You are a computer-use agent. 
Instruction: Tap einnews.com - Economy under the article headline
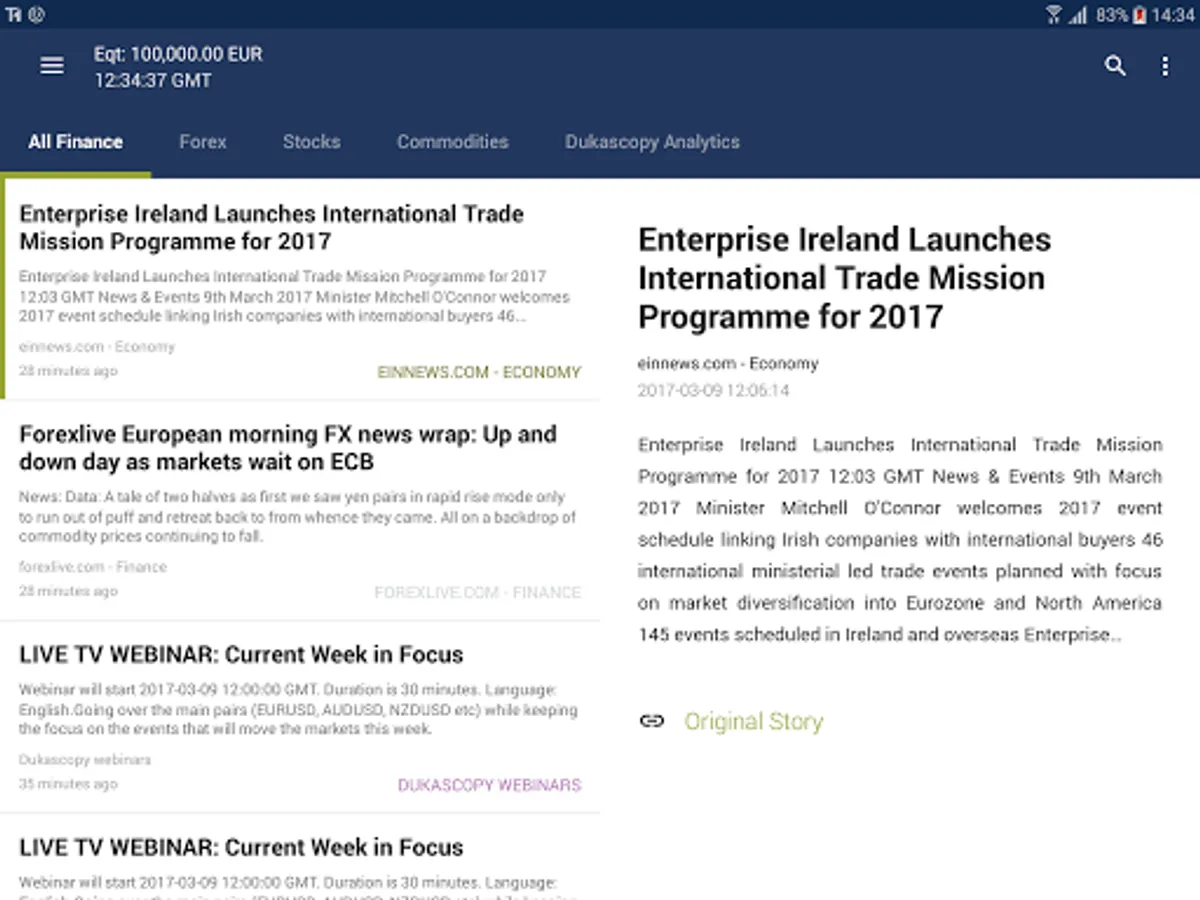[x=728, y=363]
